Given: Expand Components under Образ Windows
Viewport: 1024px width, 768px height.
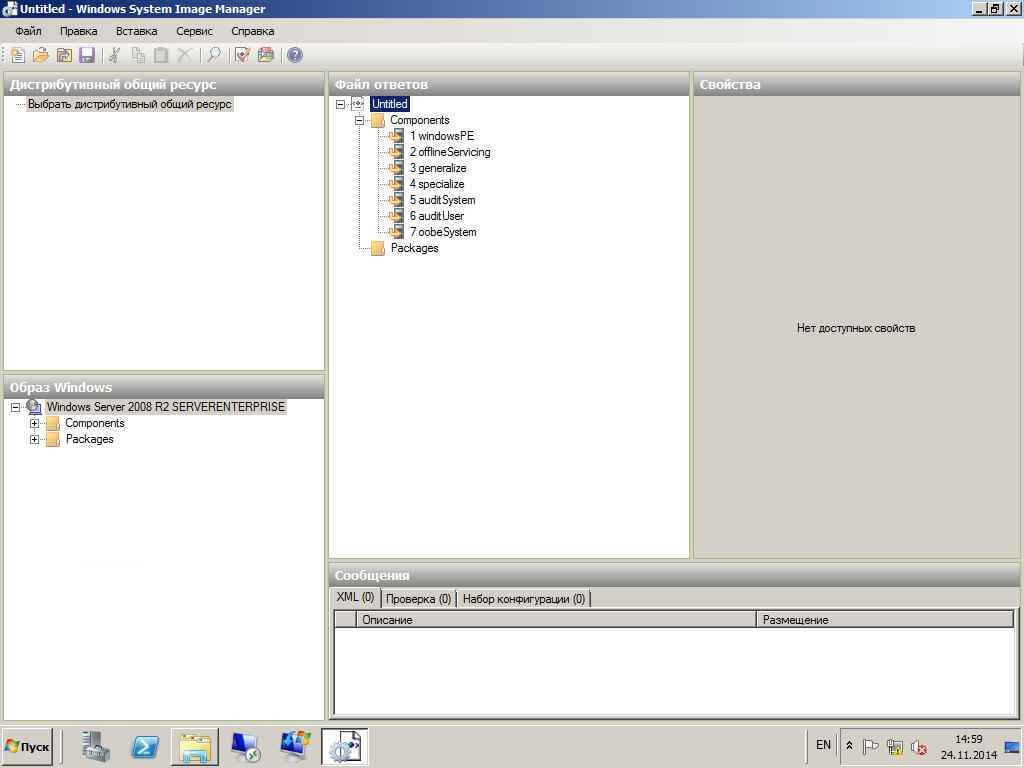Looking at the screenshot, I should click(x=35, y=423).
